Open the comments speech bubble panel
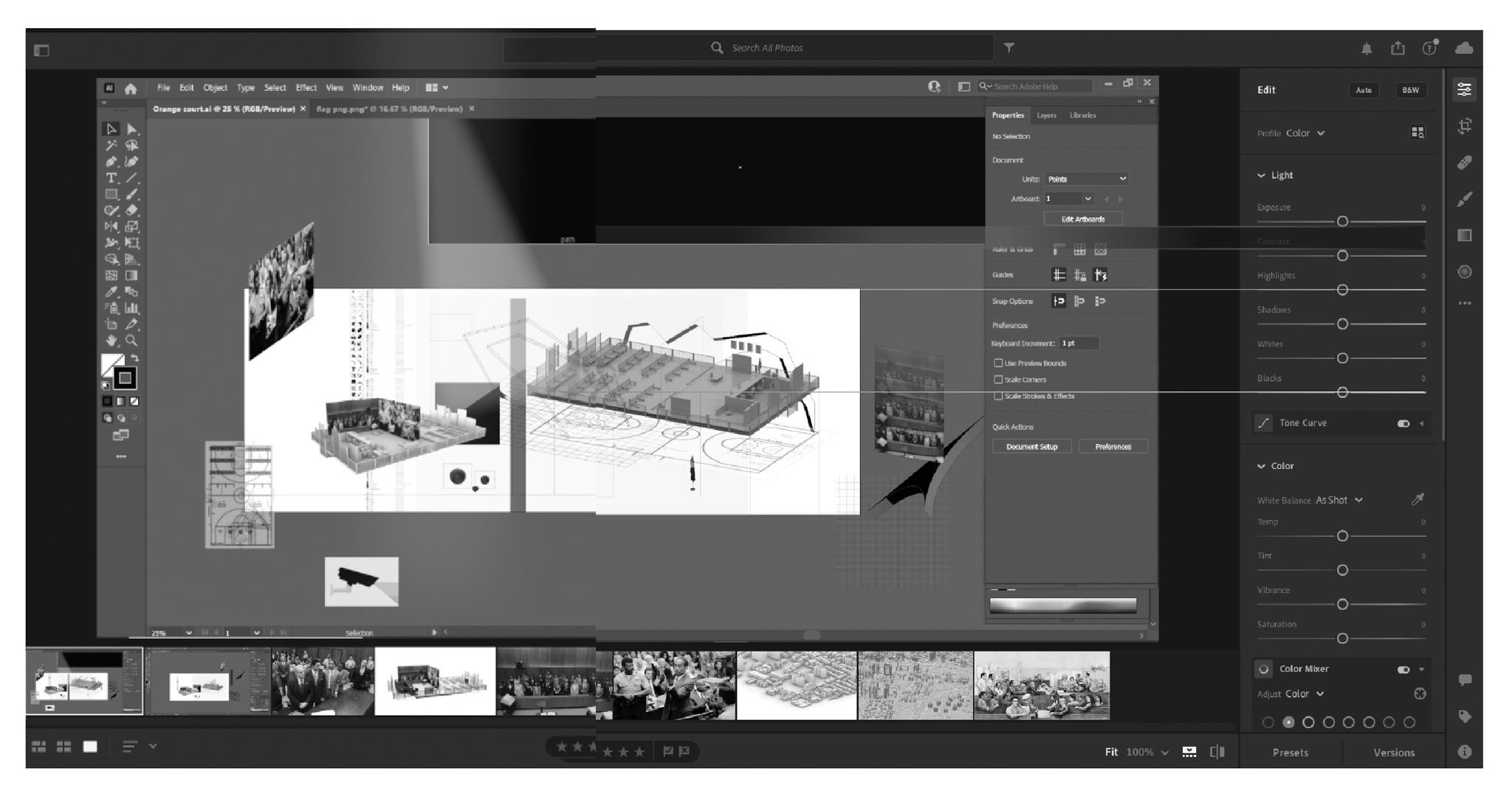 pos(1464,680)
